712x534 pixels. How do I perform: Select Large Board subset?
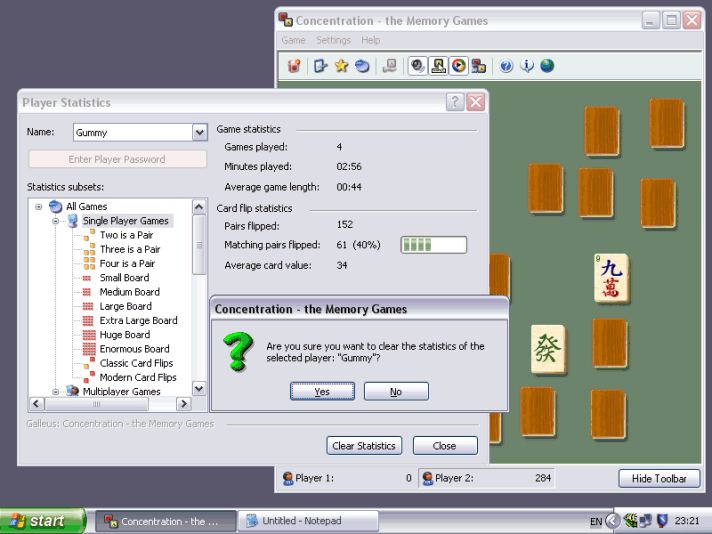pyautogui.click(x=126, y=307)
